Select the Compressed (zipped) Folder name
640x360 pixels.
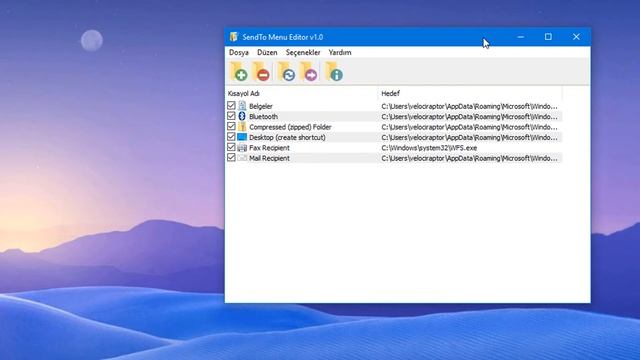[x=290, y=127]
